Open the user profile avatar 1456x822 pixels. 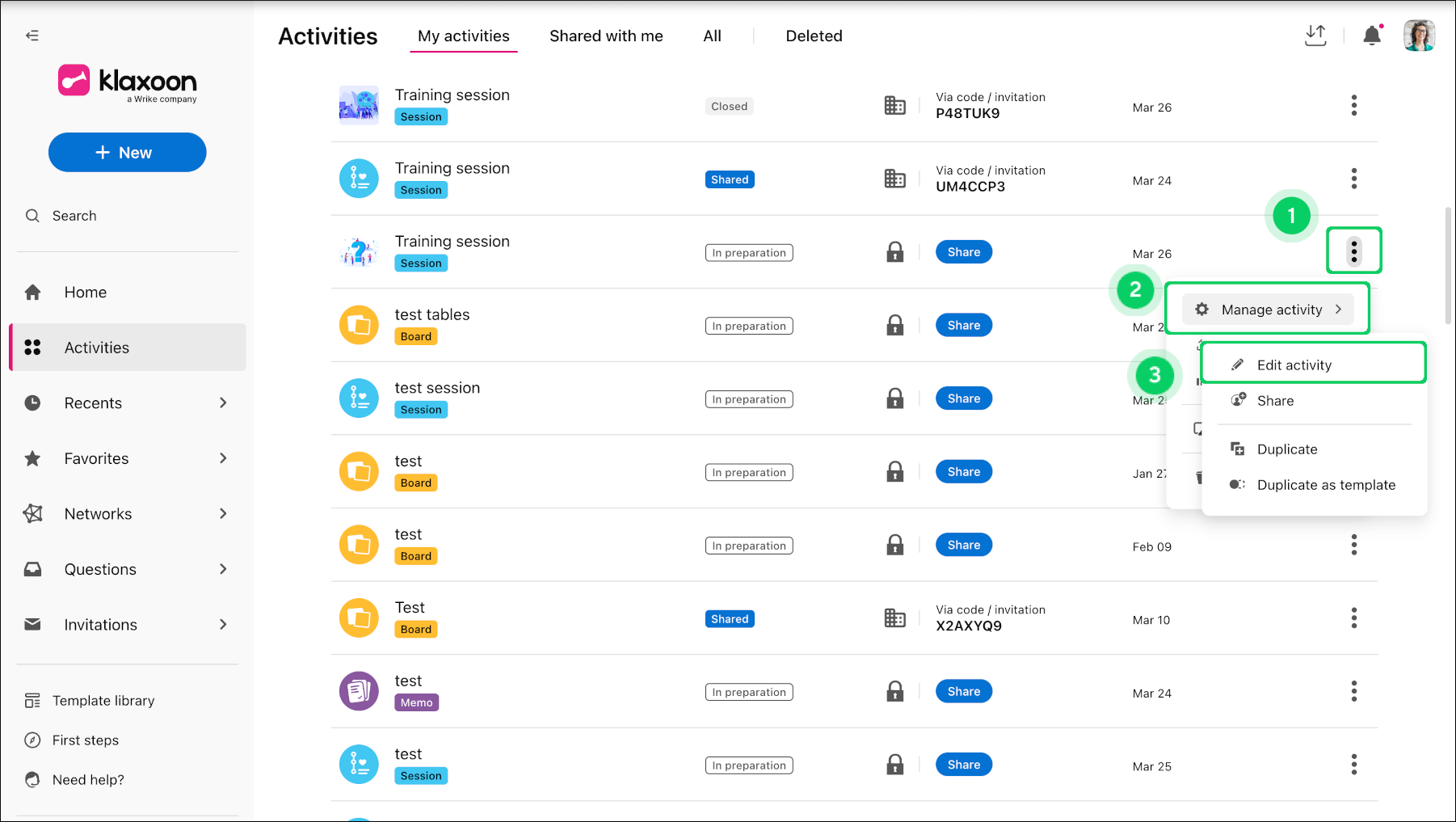click(1419, 36)
